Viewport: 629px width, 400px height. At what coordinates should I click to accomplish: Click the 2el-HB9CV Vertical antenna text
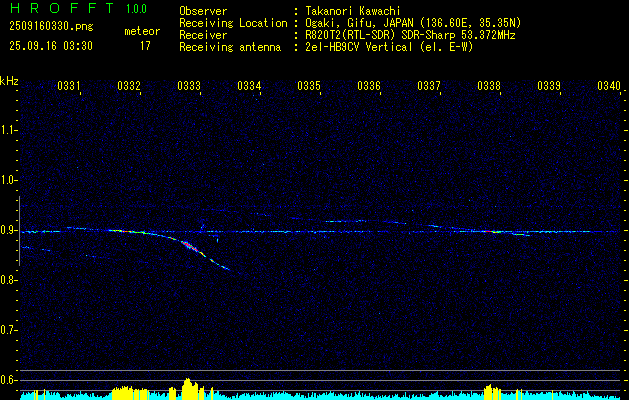(x=389, y=47)
